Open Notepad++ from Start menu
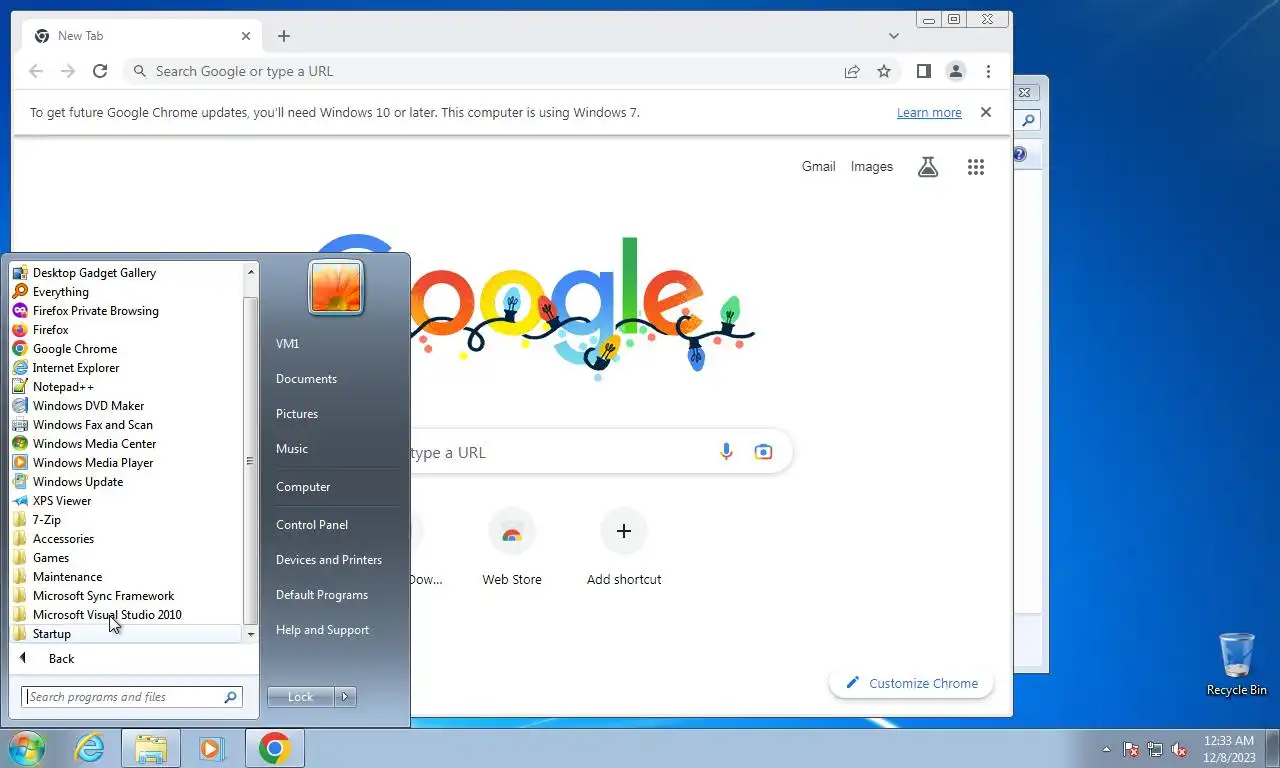Viewport: 1280px width, 768px height. coord(127,387)
